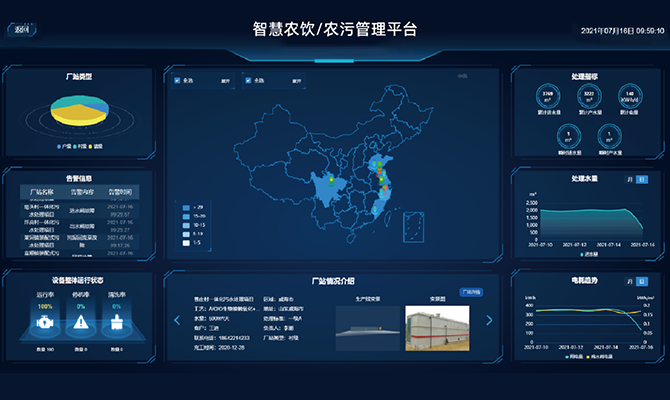670x400 pixels.
Task: Expand the second 展开 dropdown above map
Action: (x=295, y=80)
